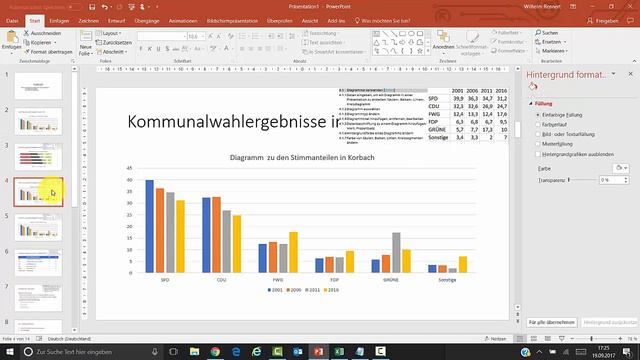Select slide 6 thumbnail

(x=38, y=263)
